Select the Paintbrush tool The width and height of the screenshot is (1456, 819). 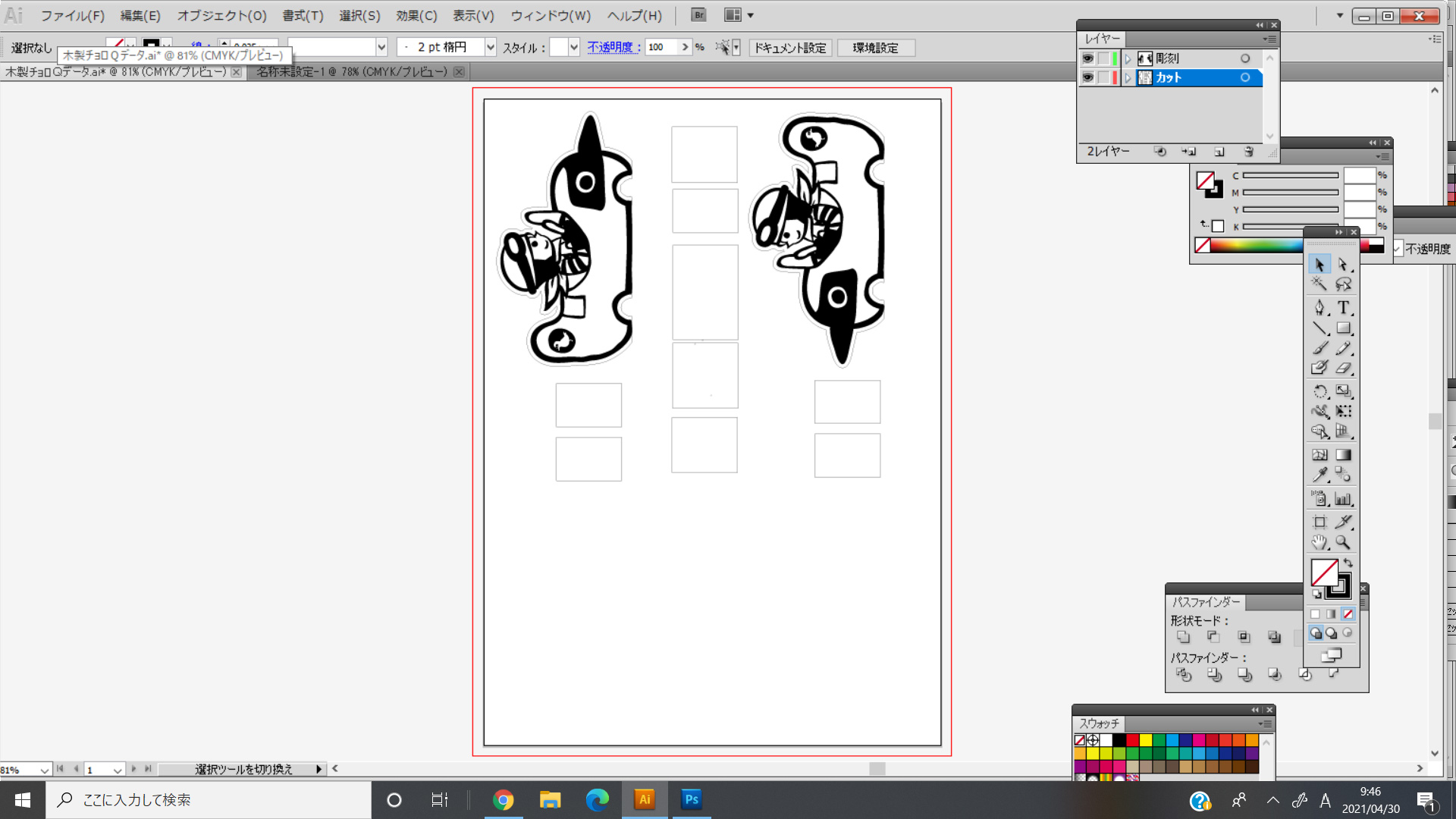(x=1319, y=348)
